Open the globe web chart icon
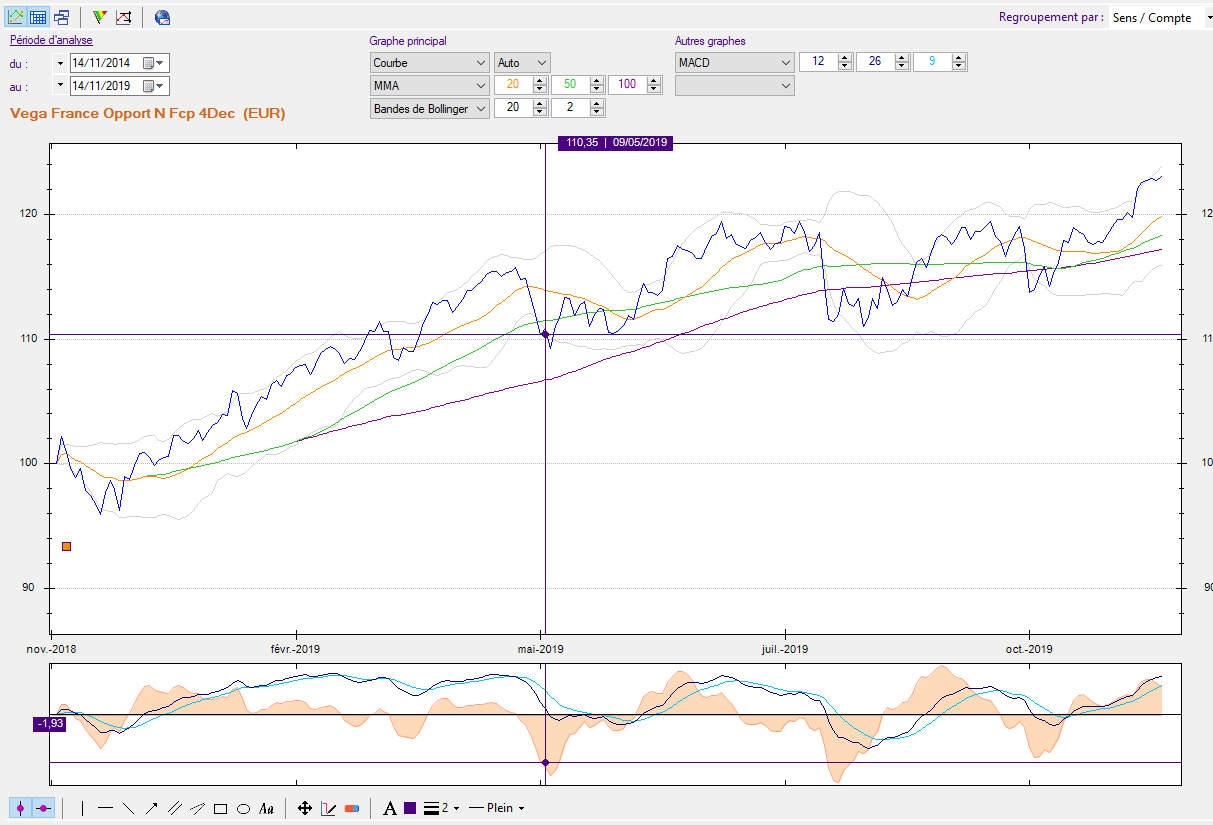Viewport: 1213px width, 825px height. point(162,17)
